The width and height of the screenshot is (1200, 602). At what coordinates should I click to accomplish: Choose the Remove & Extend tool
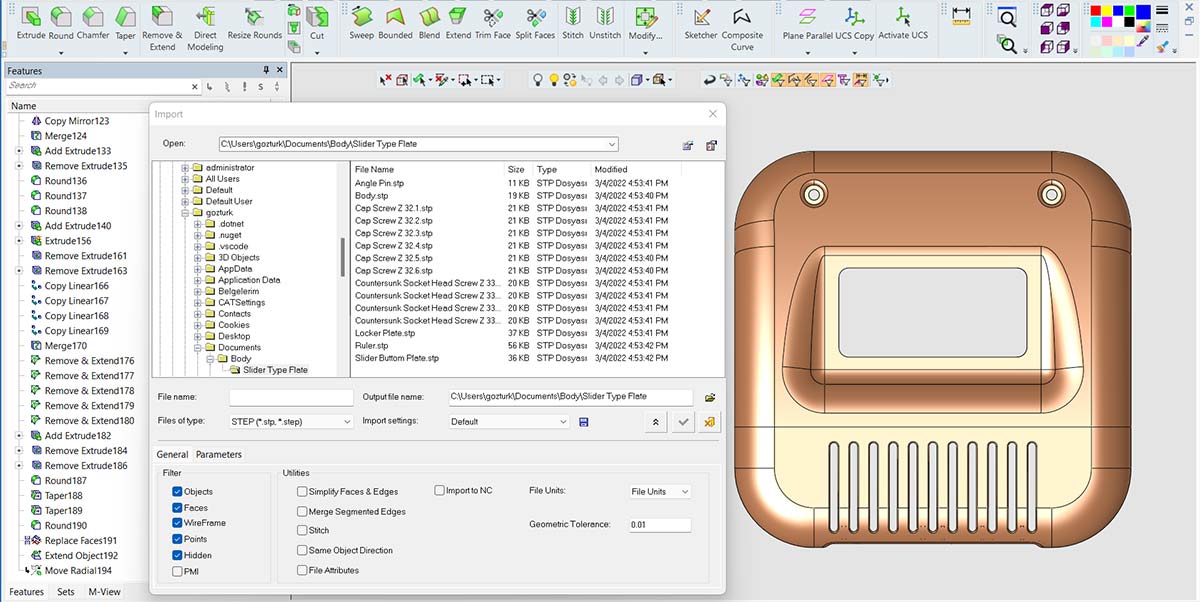162,28
